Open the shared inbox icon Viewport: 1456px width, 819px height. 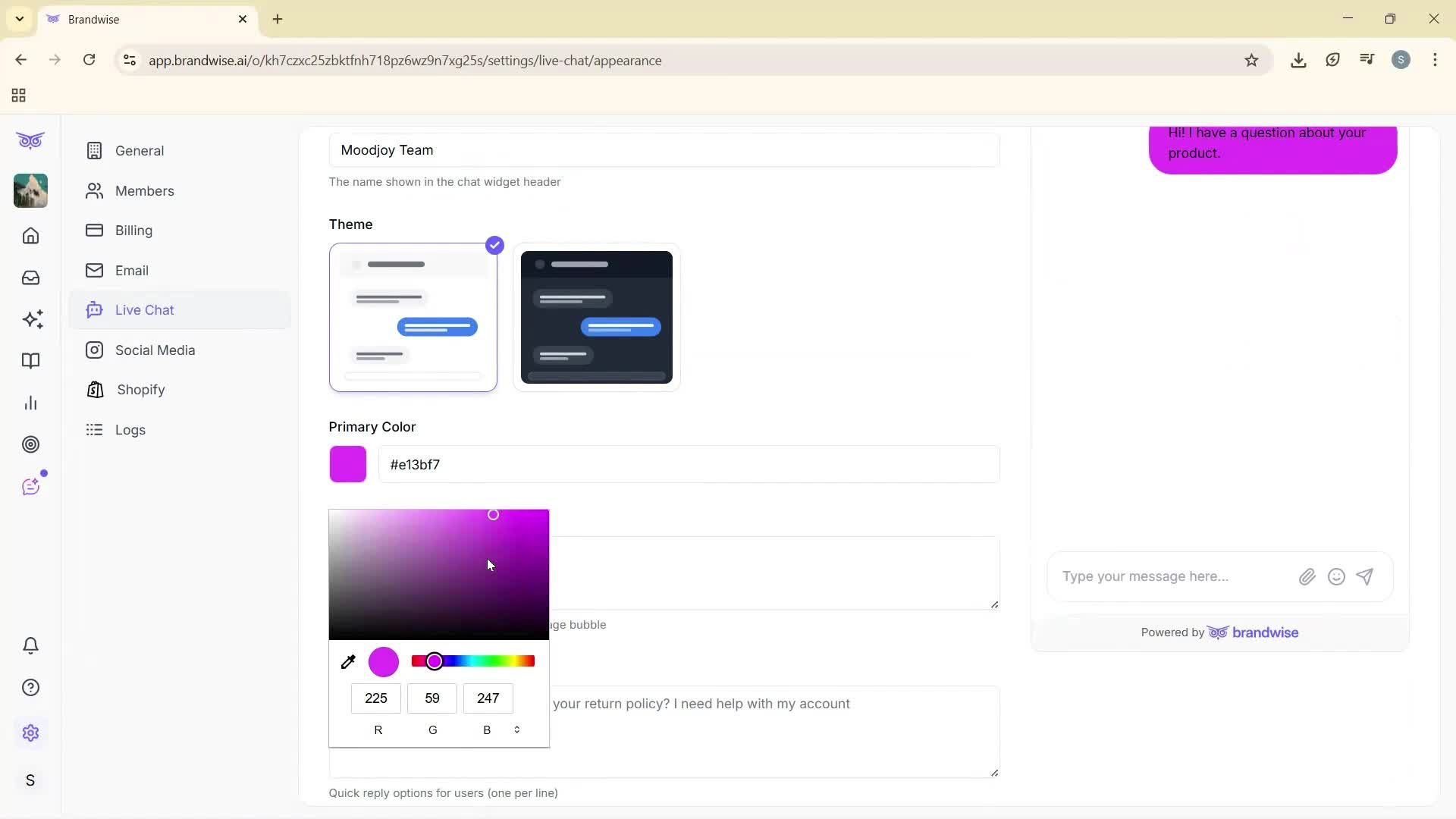pyautogui.click(x=30, y=278)
